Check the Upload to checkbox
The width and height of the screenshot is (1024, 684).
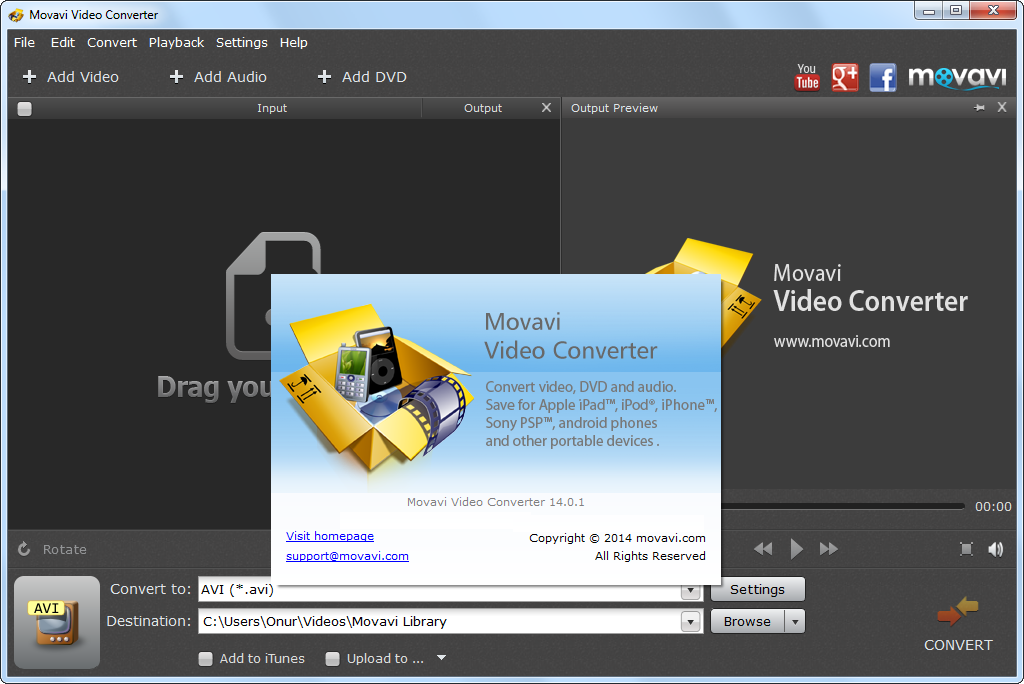pyautogui.click(x=333, y=659)
